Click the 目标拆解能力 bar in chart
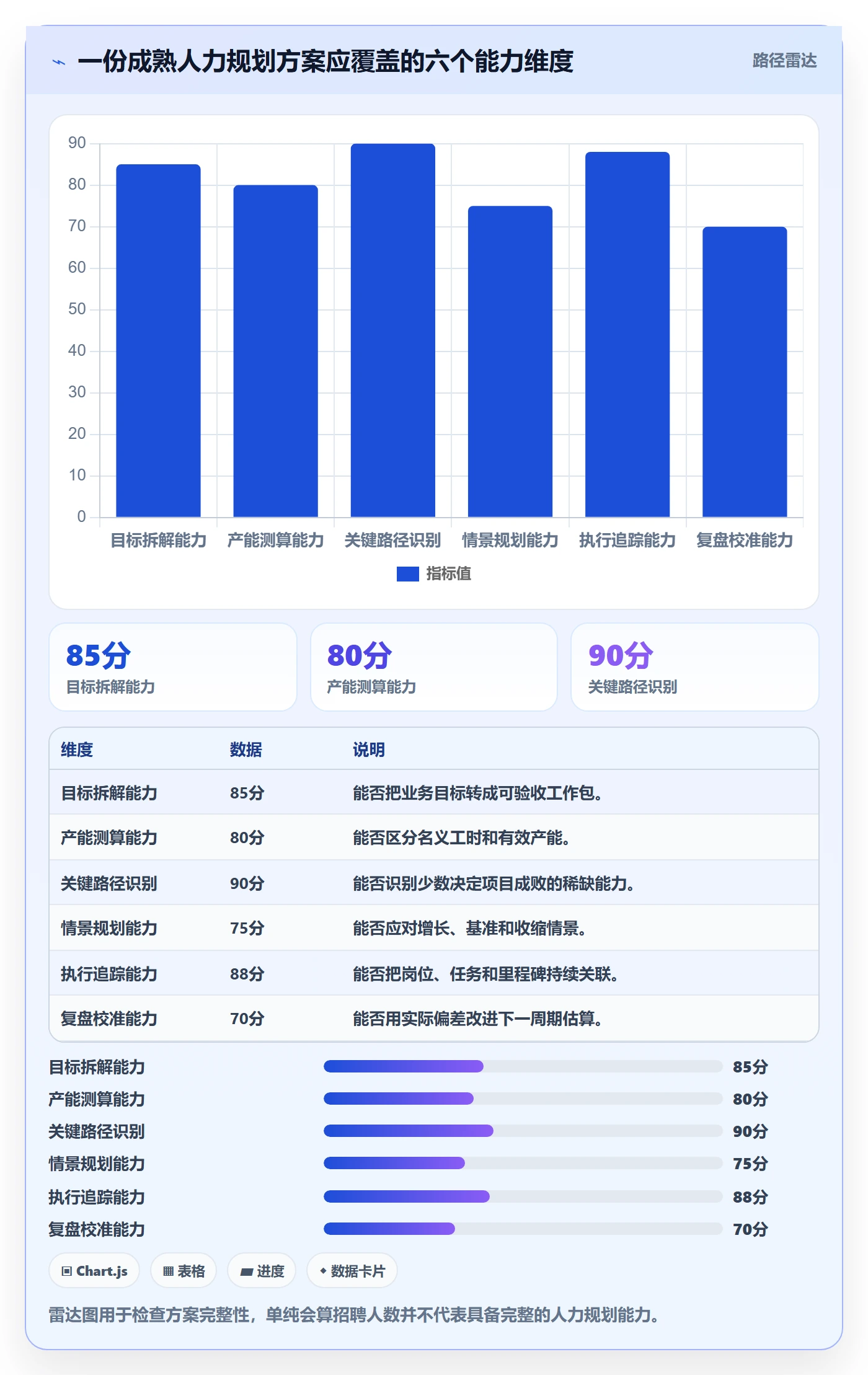 coord(158,340)
